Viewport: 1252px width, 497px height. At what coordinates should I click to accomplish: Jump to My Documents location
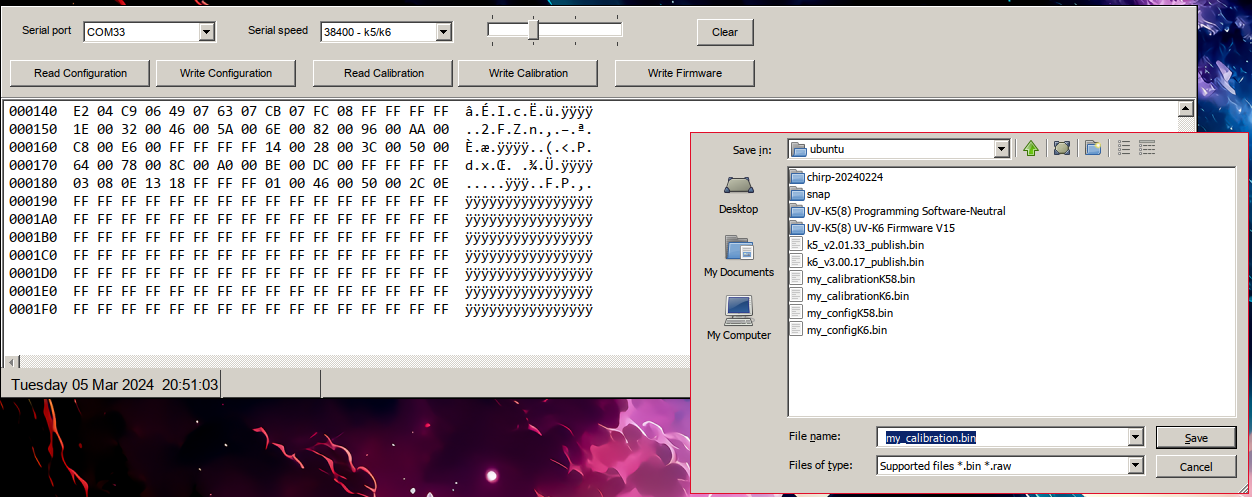pyautogui.click(x=738, y=257)
